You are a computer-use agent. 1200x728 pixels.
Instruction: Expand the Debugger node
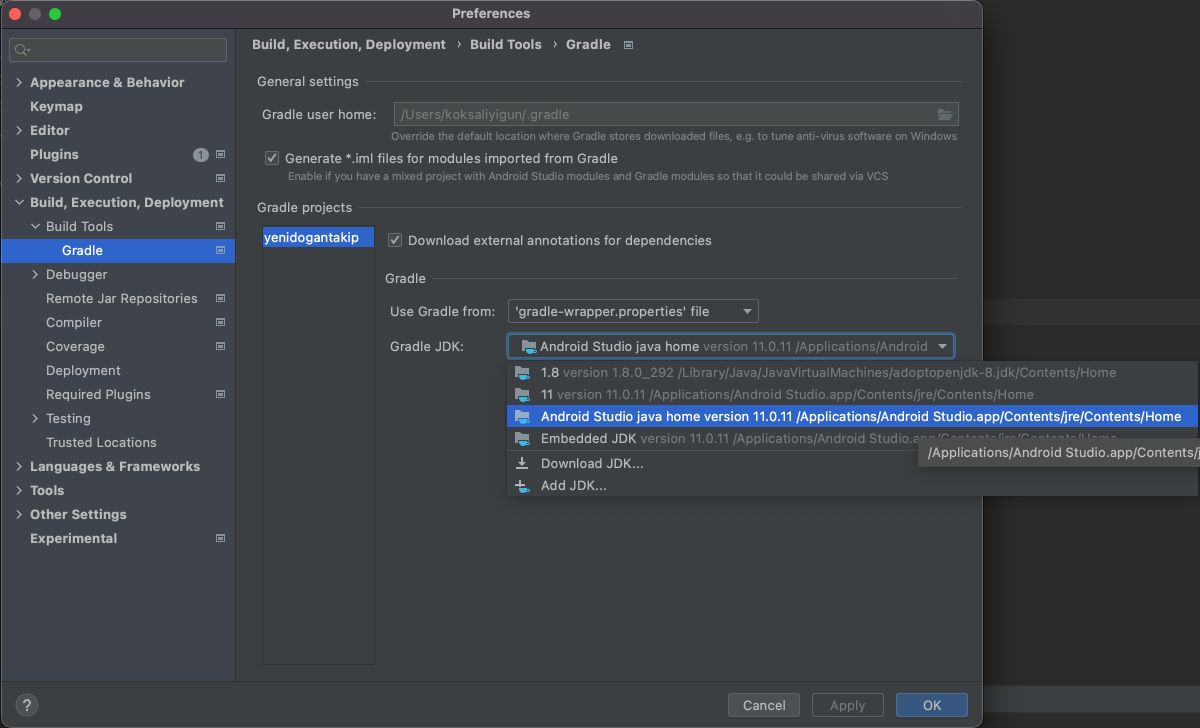pos(35,275)
